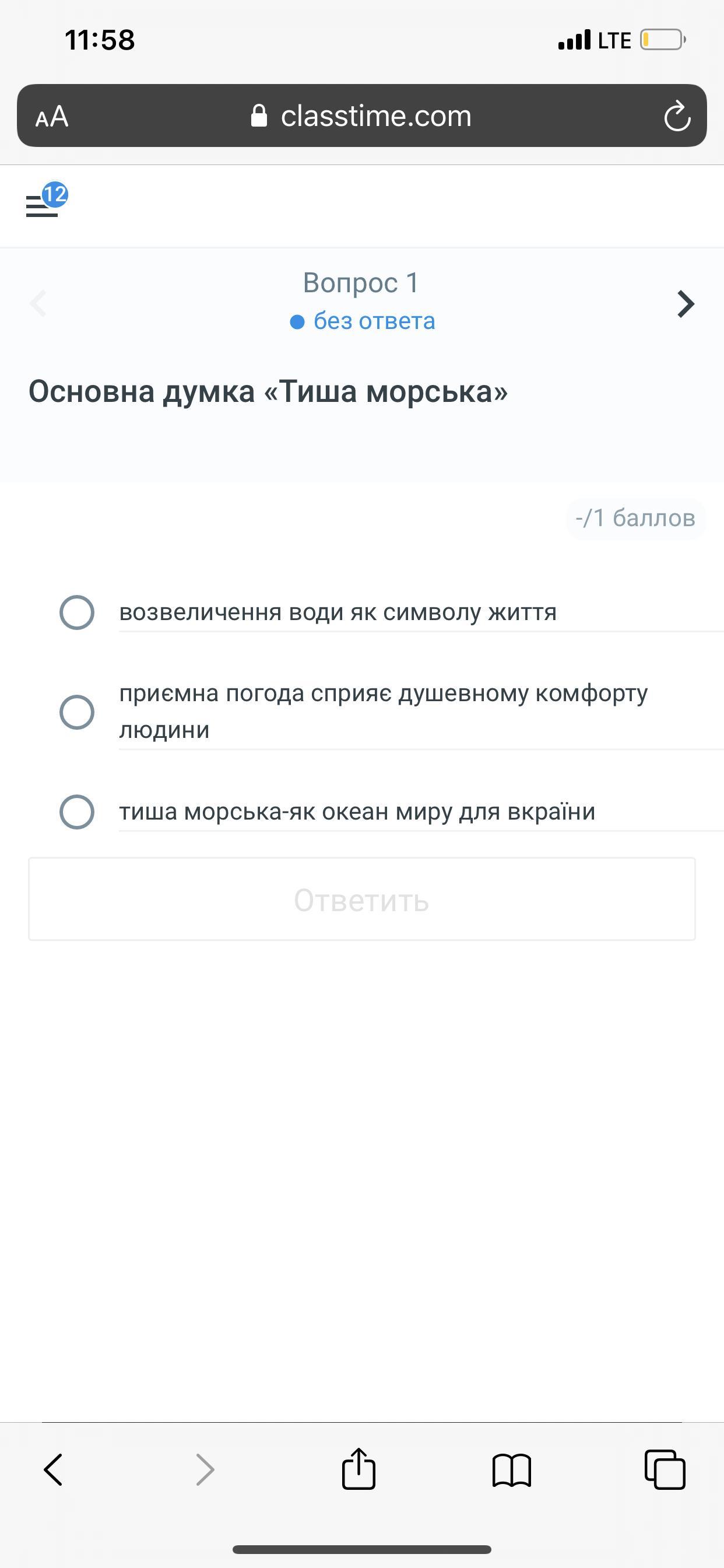Show open tabs in Safari
The image size is (724, 1568).
pyautogui.click(x=665, y=1470)
